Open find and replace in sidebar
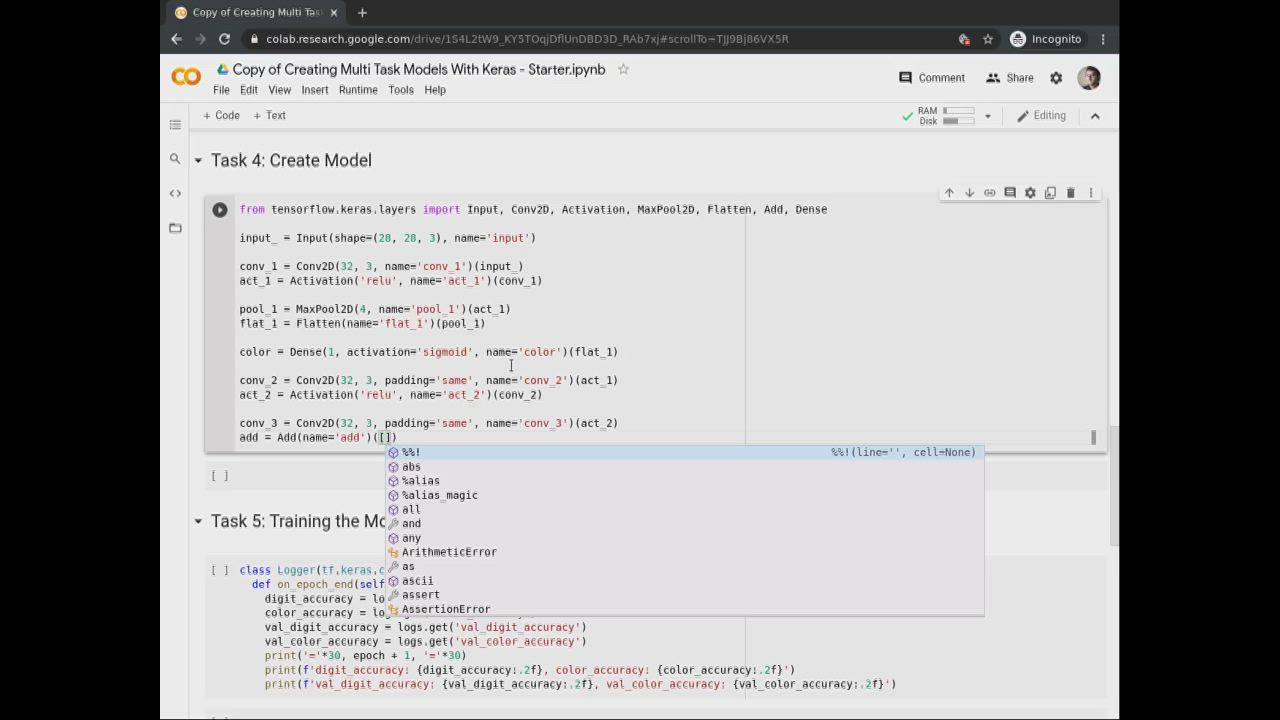 pyautogui.click(x=175, y=159)
